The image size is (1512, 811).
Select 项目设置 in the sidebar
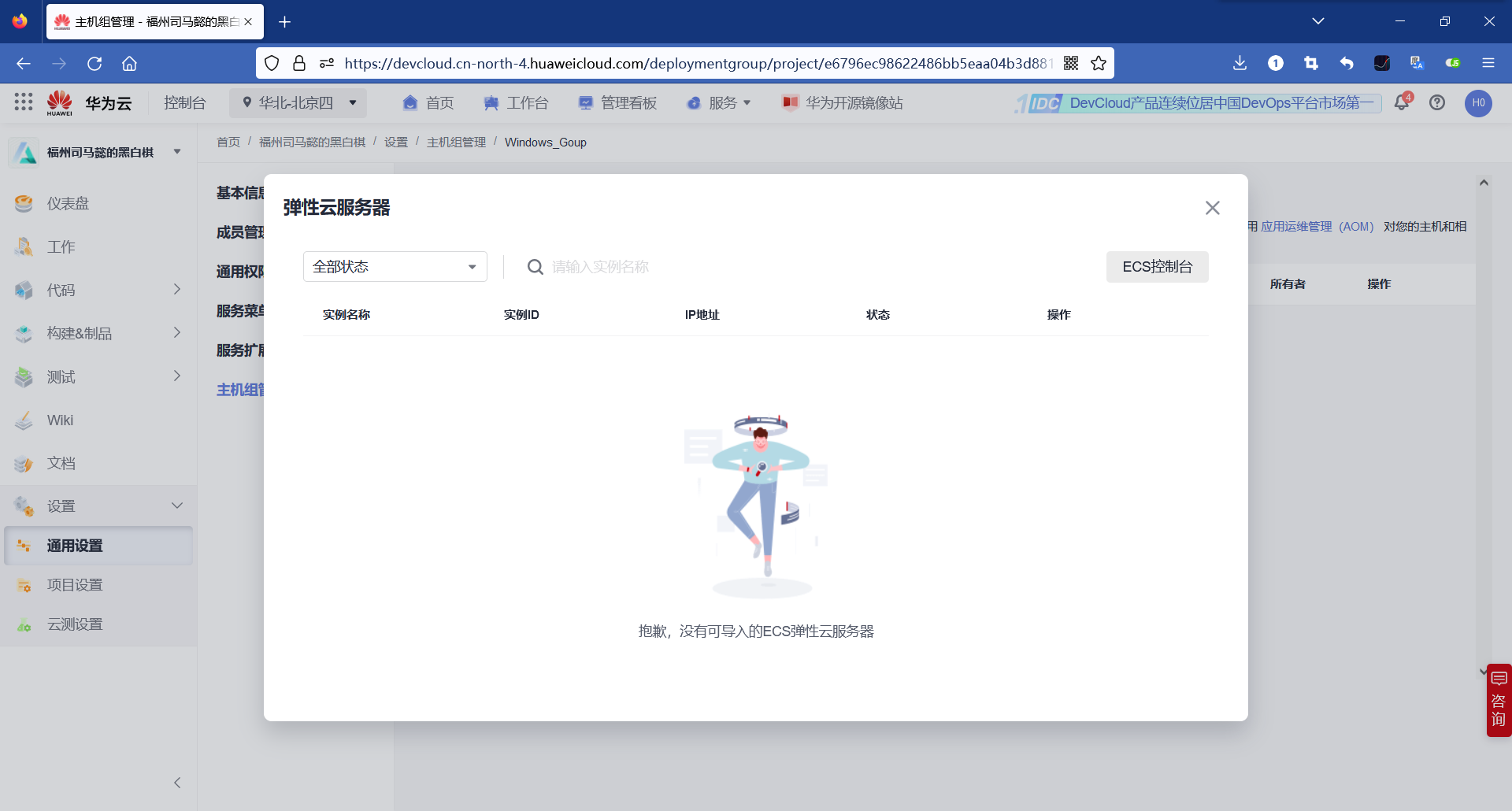[x=74, y=584]
